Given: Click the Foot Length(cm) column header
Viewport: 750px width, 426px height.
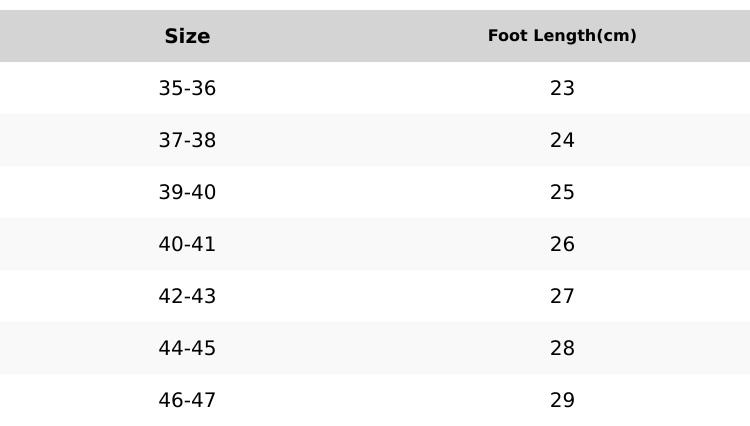Looking at the screenshot, I should (x=562, y=36).
